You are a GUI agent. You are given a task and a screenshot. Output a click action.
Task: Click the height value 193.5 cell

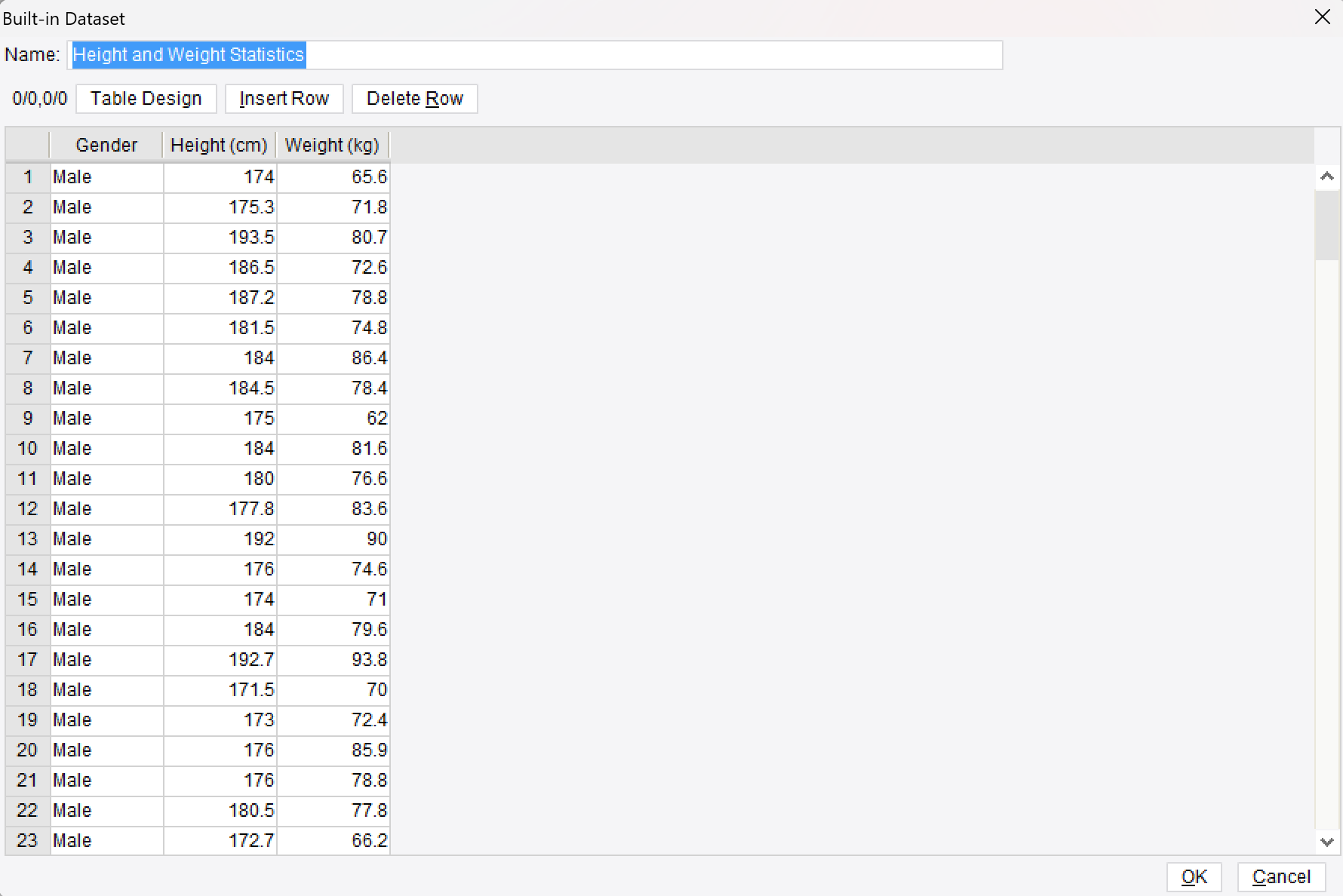tap(219, 237)
